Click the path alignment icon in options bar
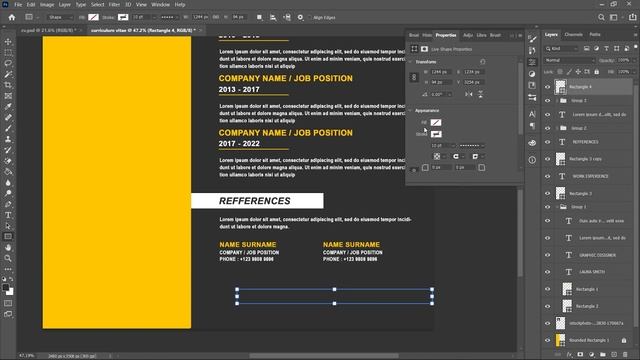 [273, 17]
